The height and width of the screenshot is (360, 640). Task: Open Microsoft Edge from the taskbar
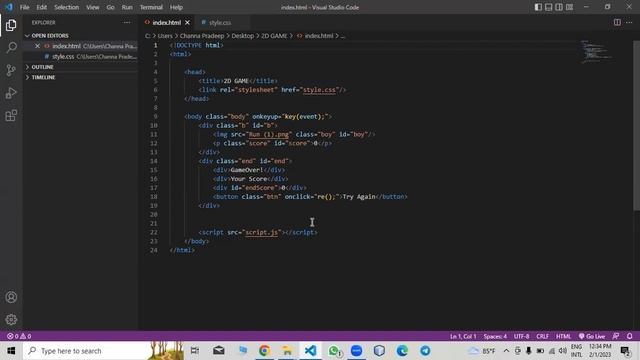click(402, 351)
